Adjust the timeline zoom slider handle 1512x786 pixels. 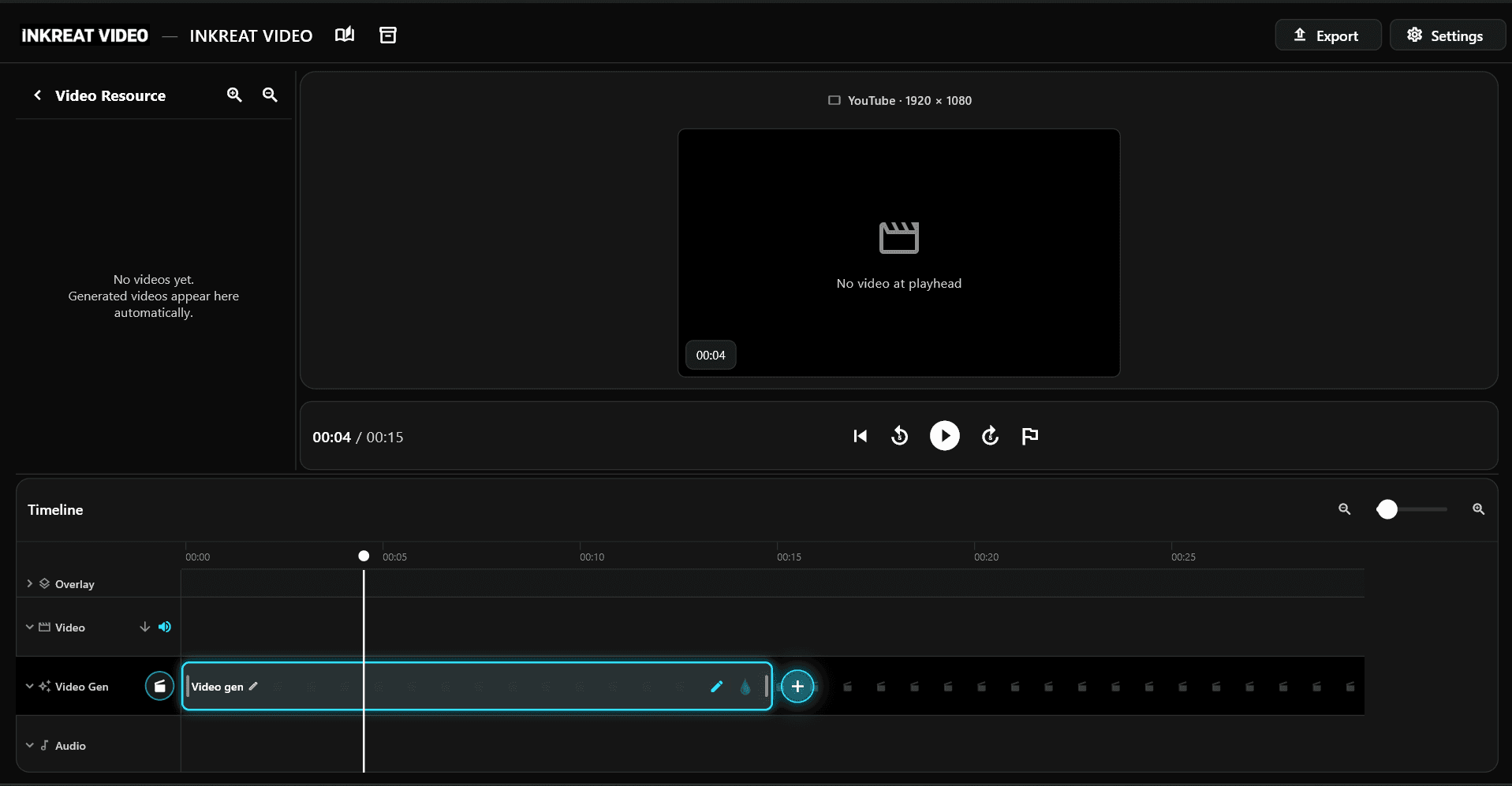(1387, 509)
